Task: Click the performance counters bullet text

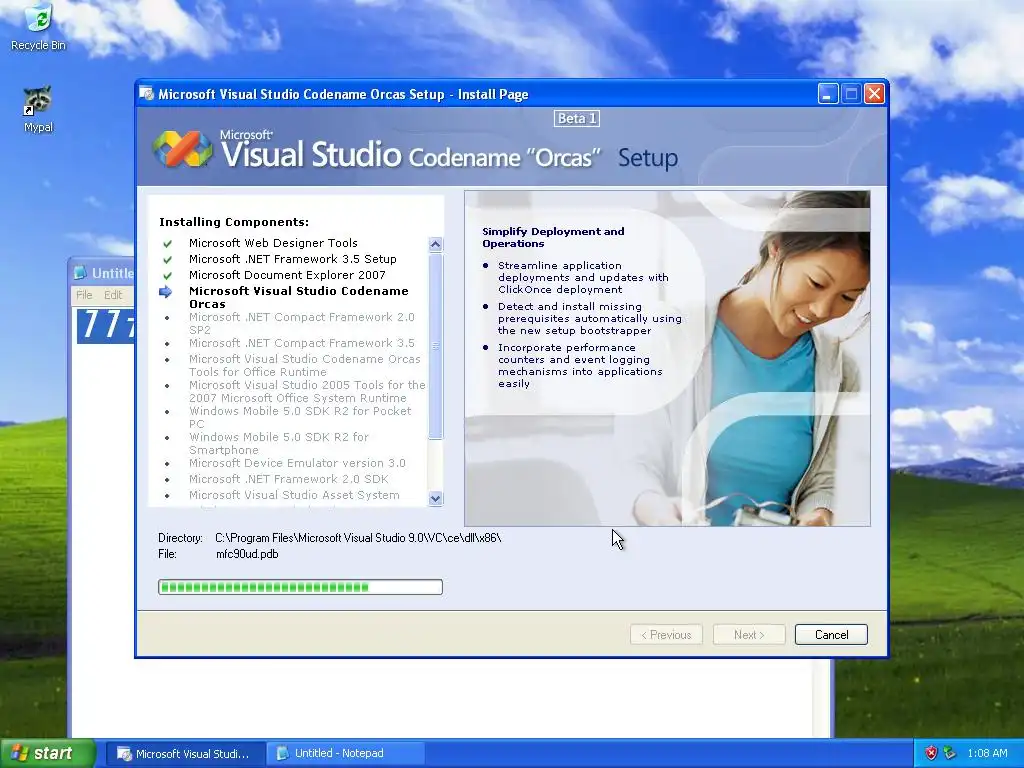Action: [580, 366]
